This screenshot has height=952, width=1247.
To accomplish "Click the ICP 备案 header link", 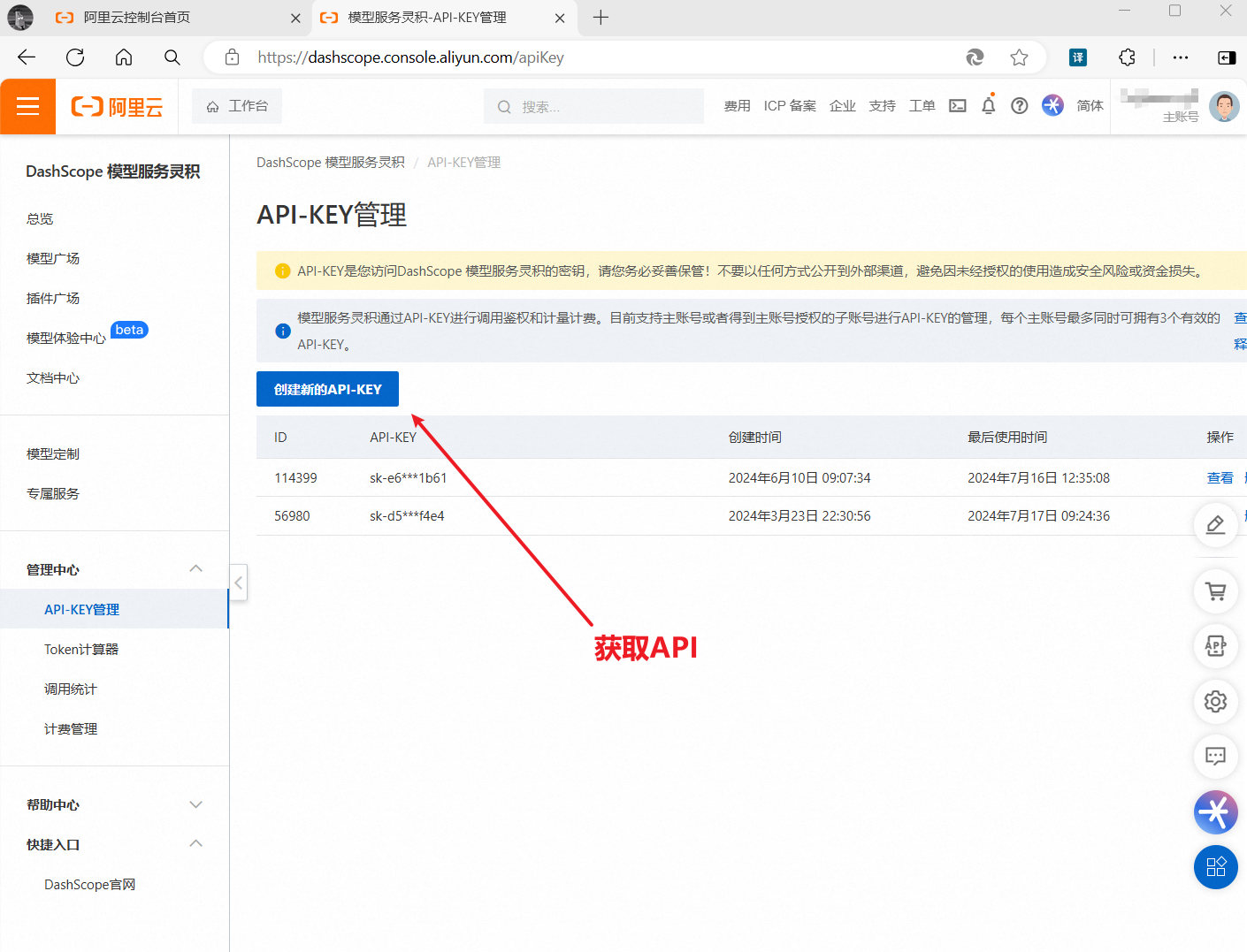I will click(x=790, y=106).
